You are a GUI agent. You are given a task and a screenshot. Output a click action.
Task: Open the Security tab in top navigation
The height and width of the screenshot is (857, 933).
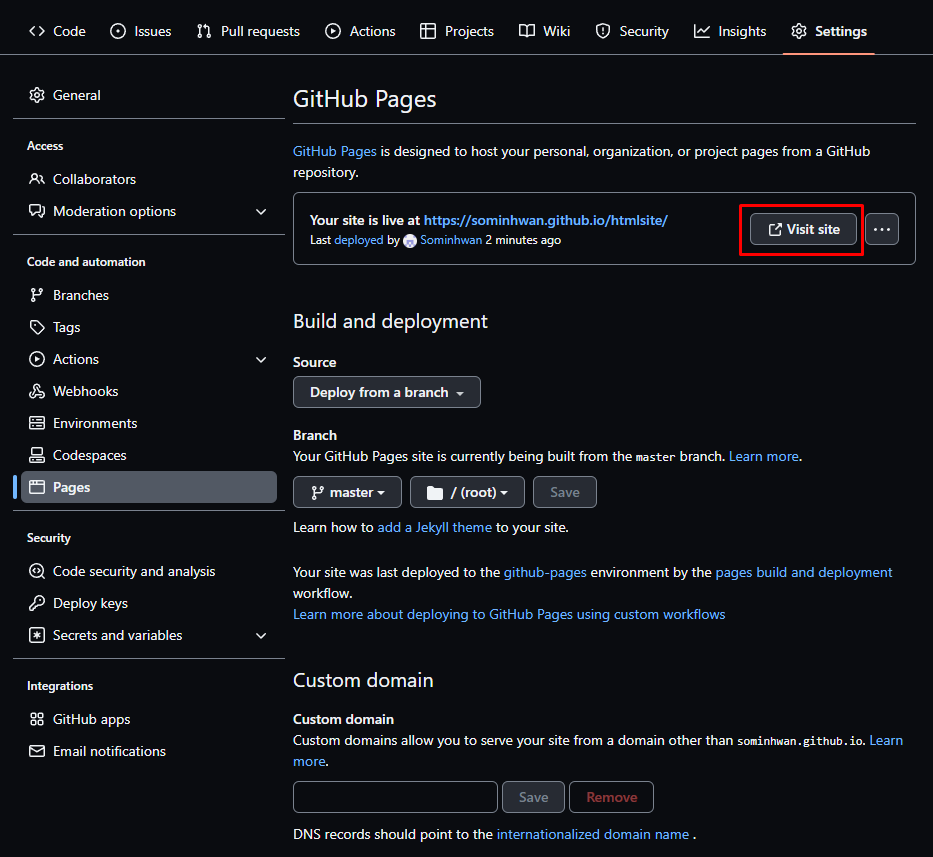(632, 31)
